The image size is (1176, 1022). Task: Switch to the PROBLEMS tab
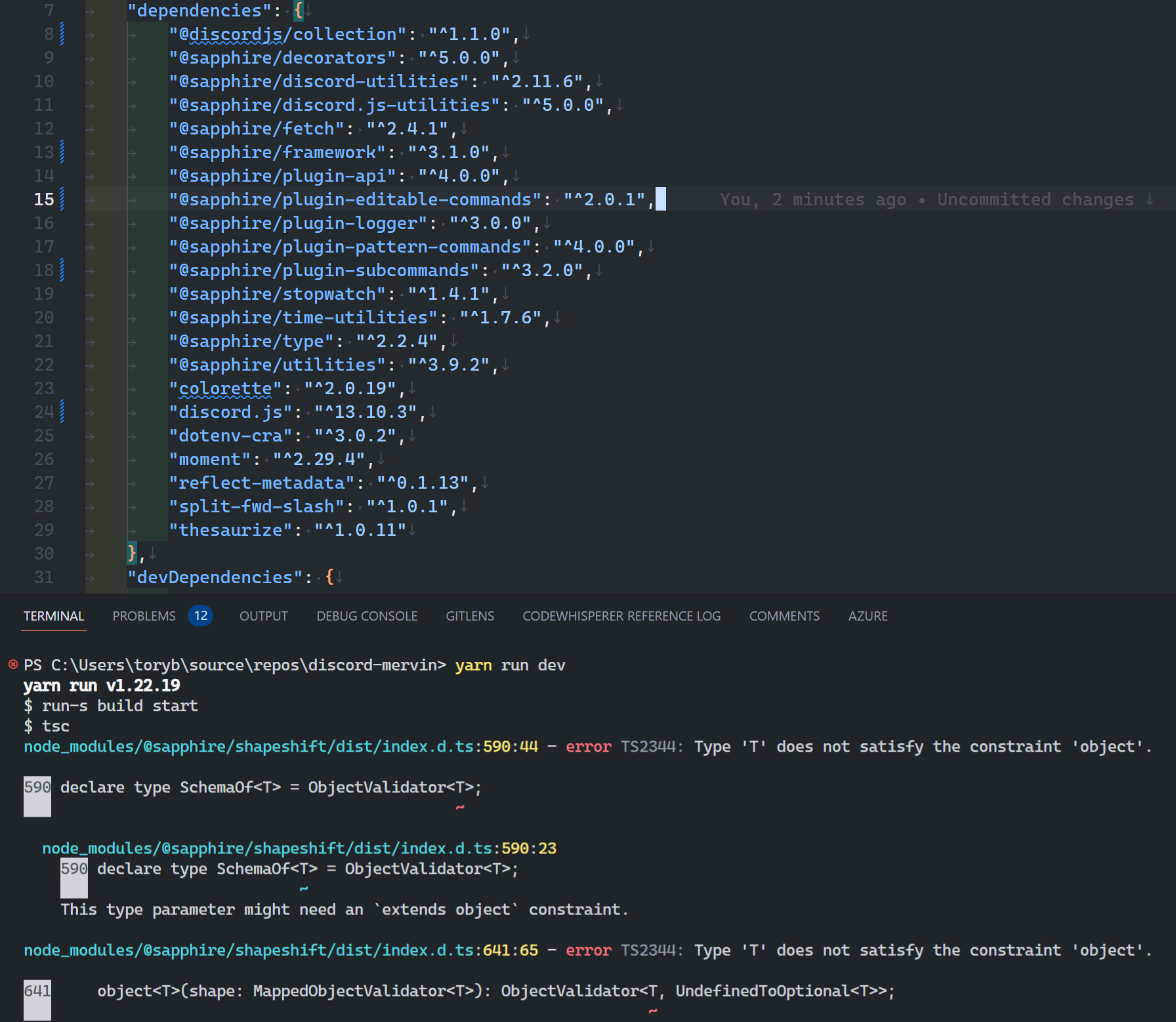click(143, 615)
